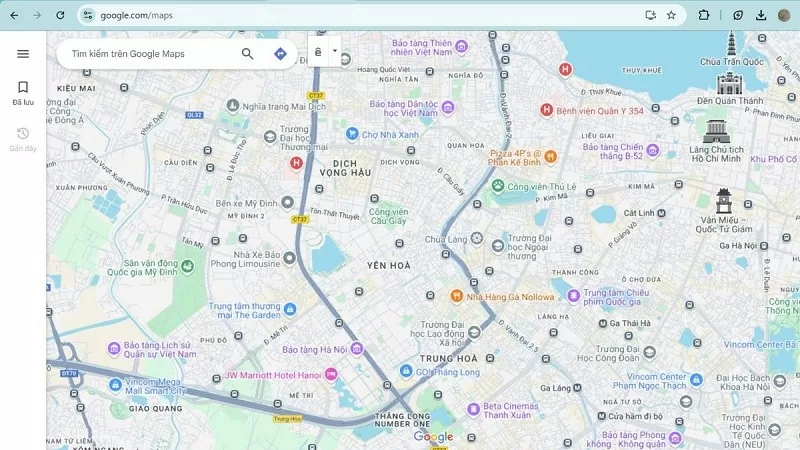Viewport: 800px width, 450px height.
Task: Select the Công viên Thủ Lệ park pin
Action: click(x=497, y=186)
